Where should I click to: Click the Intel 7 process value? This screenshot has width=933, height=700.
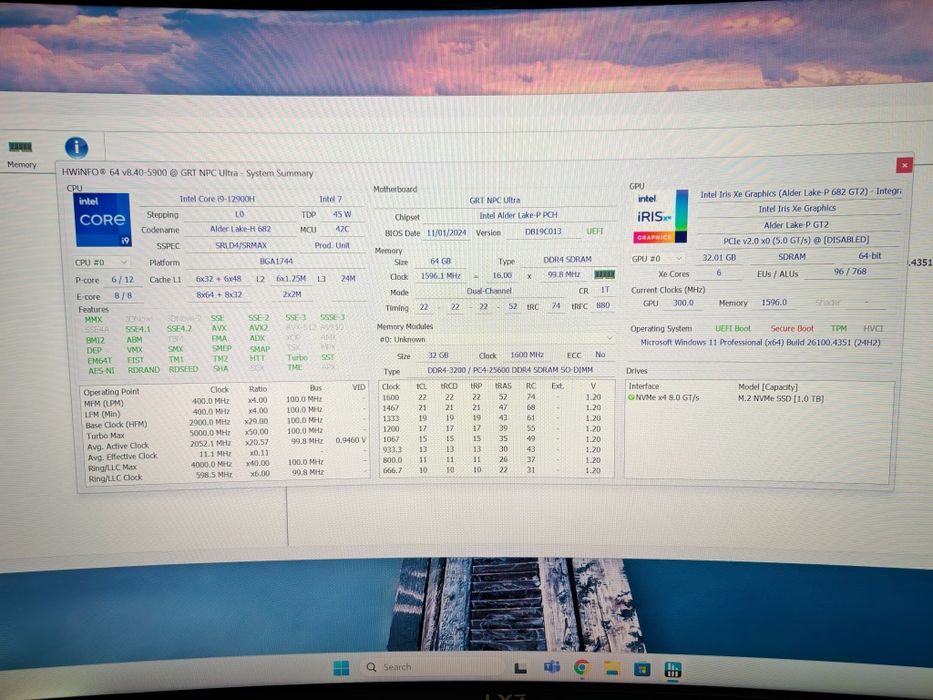tap(330, 199)
